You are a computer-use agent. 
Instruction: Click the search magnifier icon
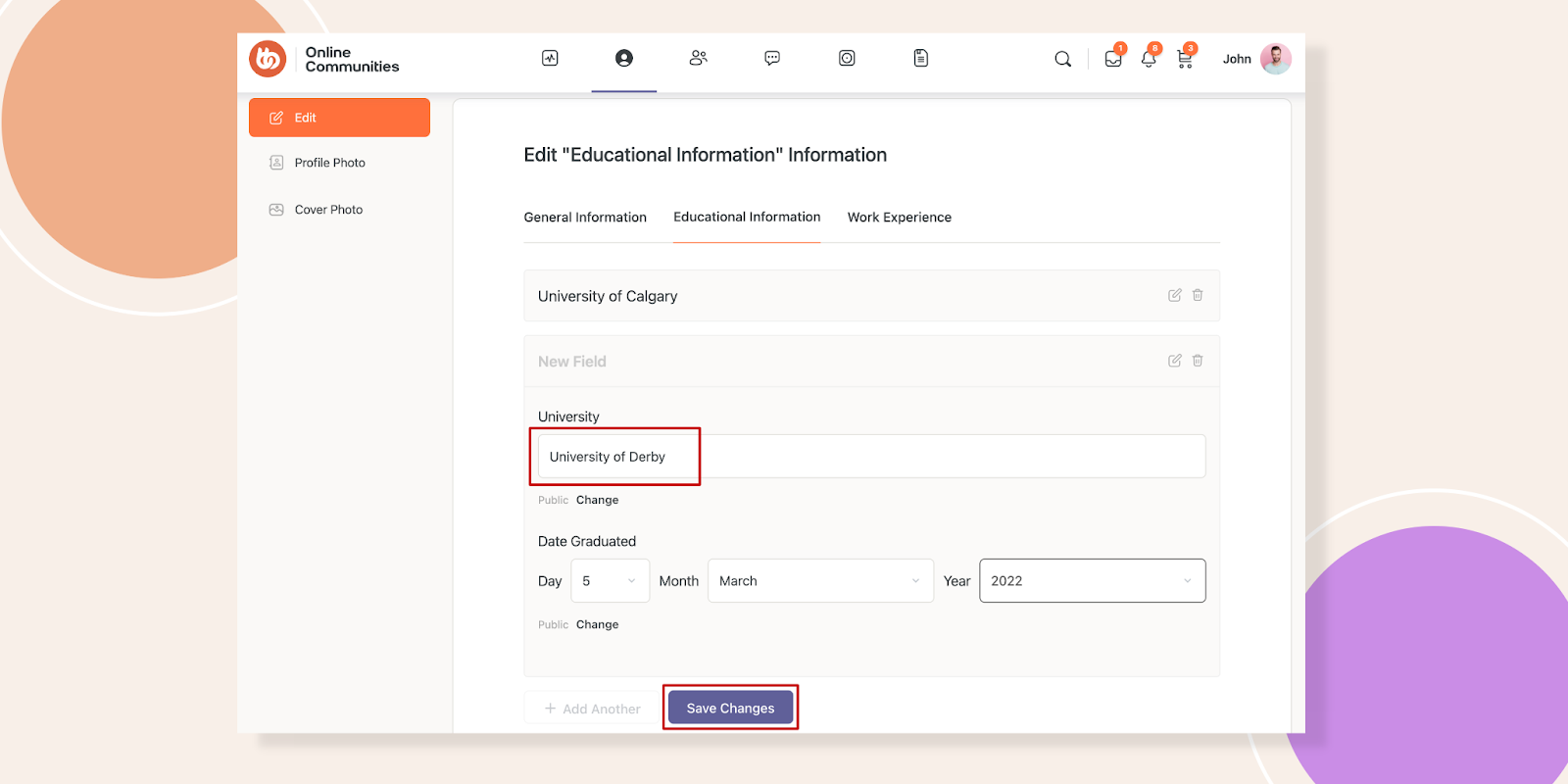(x=1062, y=59)
